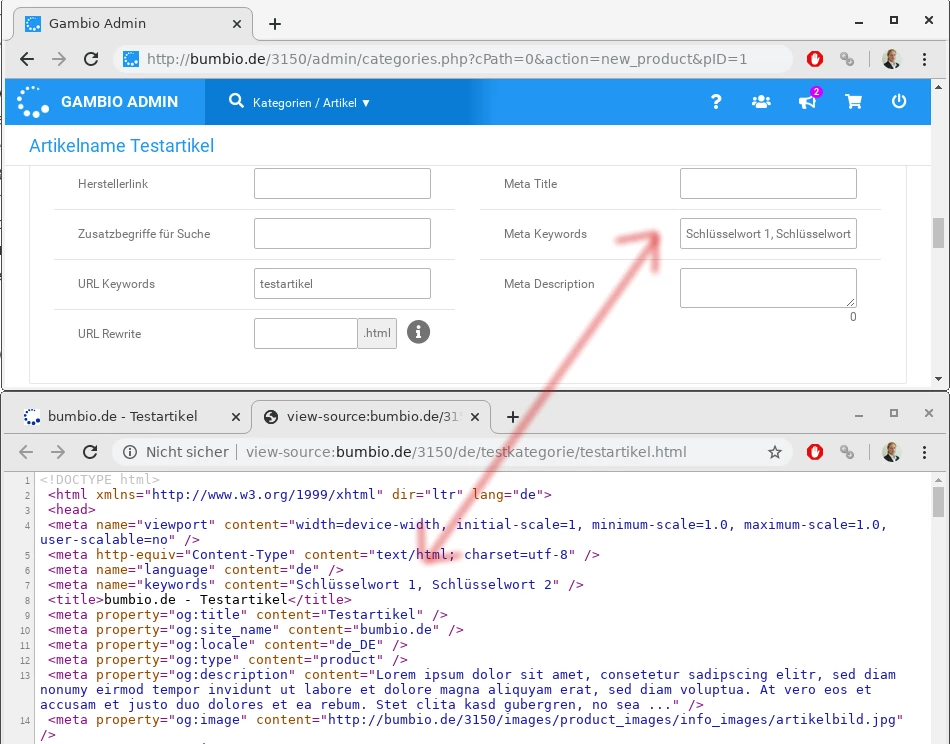950x744 pixels.
Task: Close the bumbio.de - Testartikel tab
Action: [236, 417]
